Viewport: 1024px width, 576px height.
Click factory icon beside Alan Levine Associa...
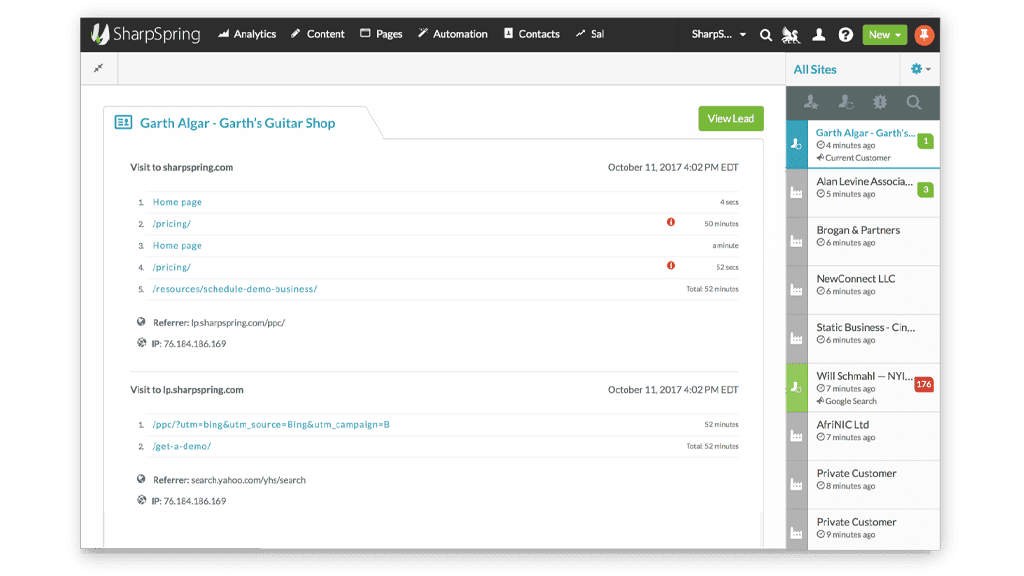pyautogui.click(x=797, y=193)
